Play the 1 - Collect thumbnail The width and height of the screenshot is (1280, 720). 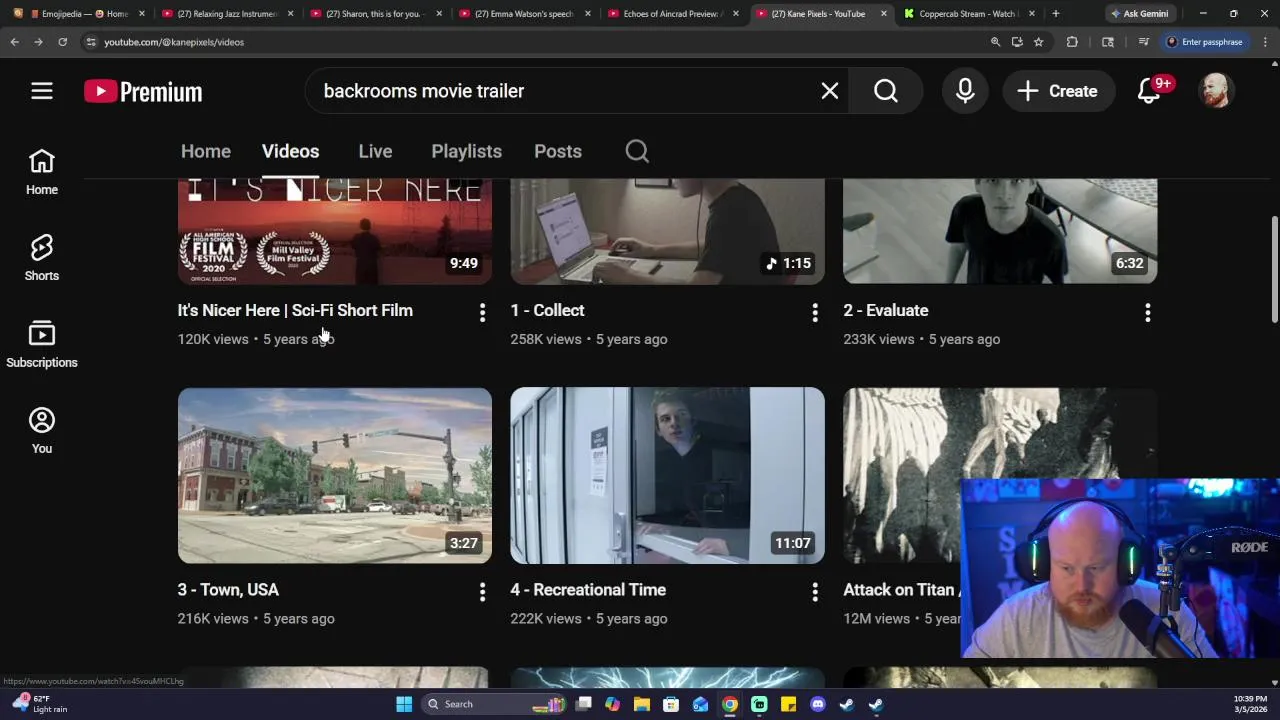pos(667,231)
